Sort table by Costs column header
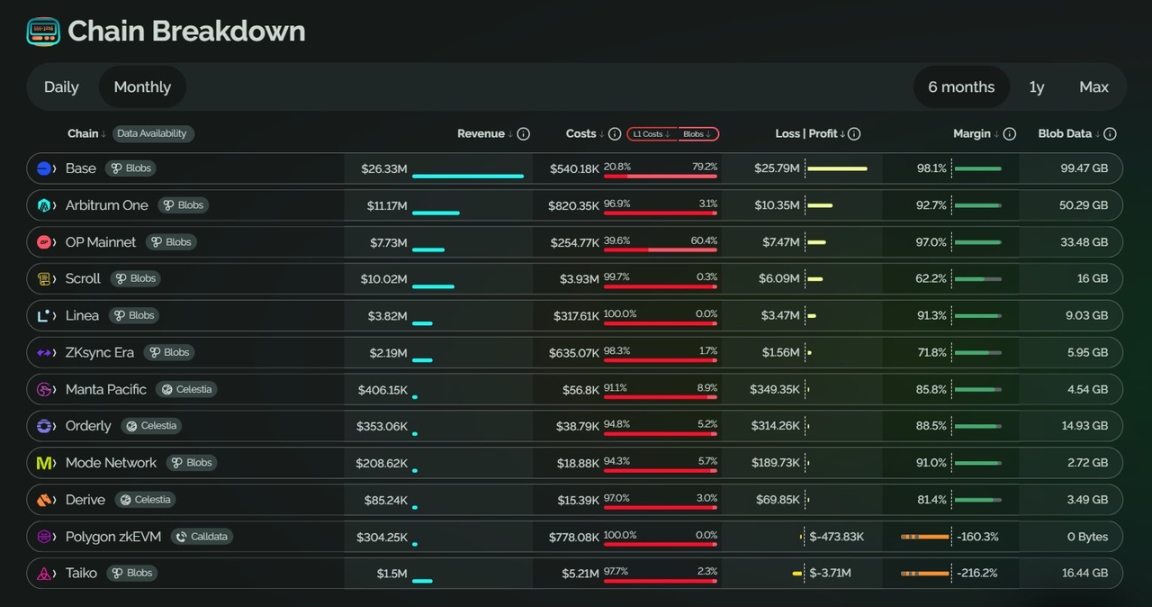Image resolution: width=1152 pixels, height=607 pixels. (585, 134)
